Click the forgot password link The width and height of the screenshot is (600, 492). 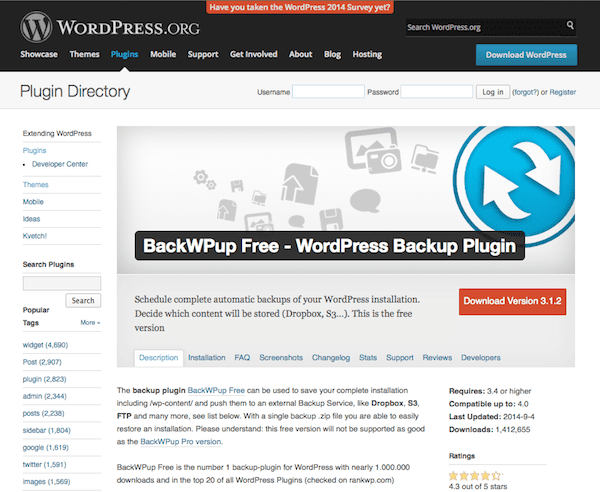point(525,92)
